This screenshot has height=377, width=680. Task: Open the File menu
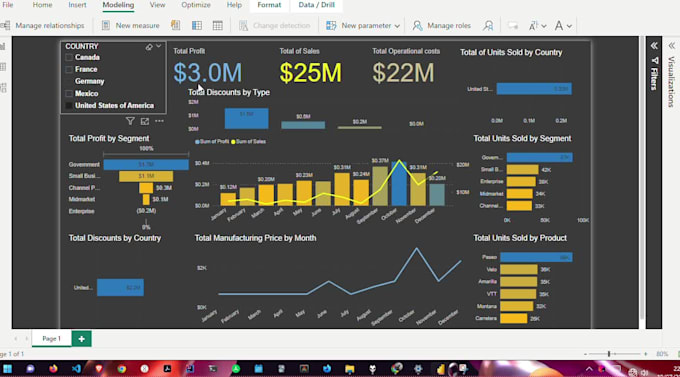(x=7, y=5)
